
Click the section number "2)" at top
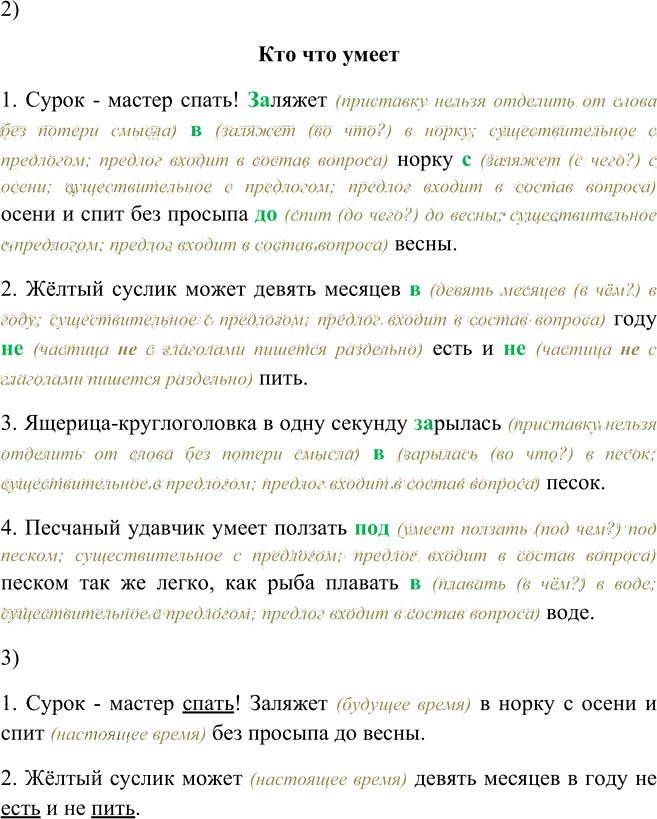coord(10,10)
